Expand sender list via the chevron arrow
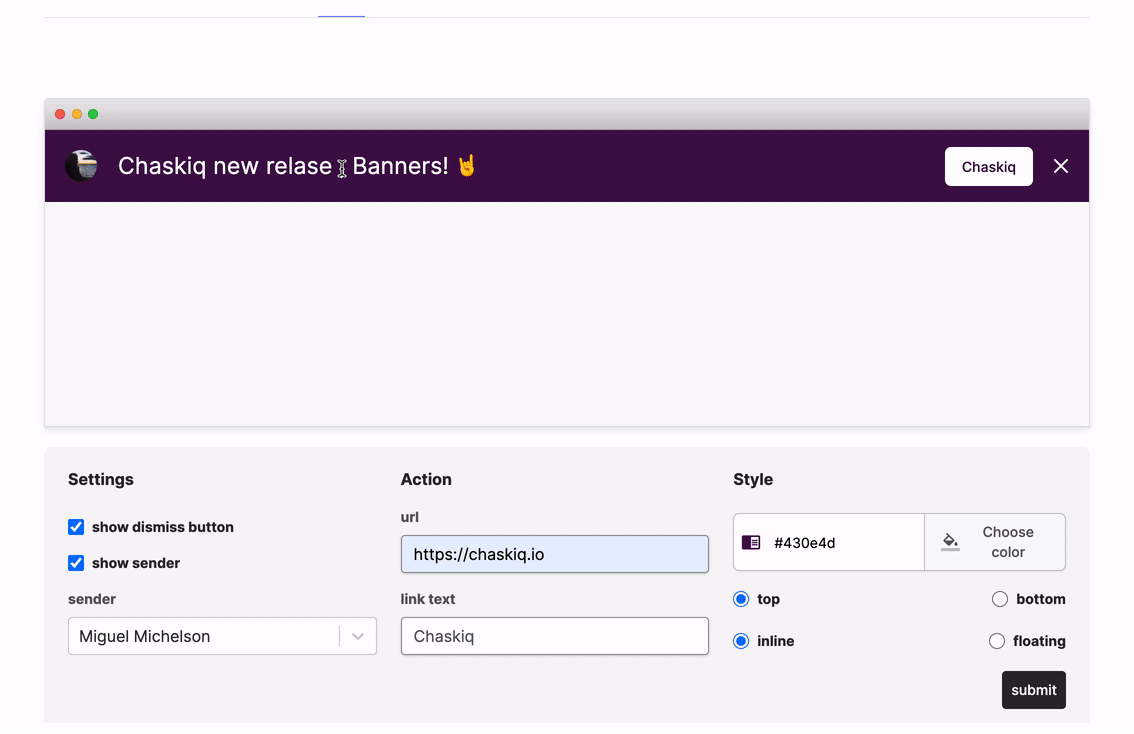This screenshot has height=734, width=1134. [x=358, y=636]
